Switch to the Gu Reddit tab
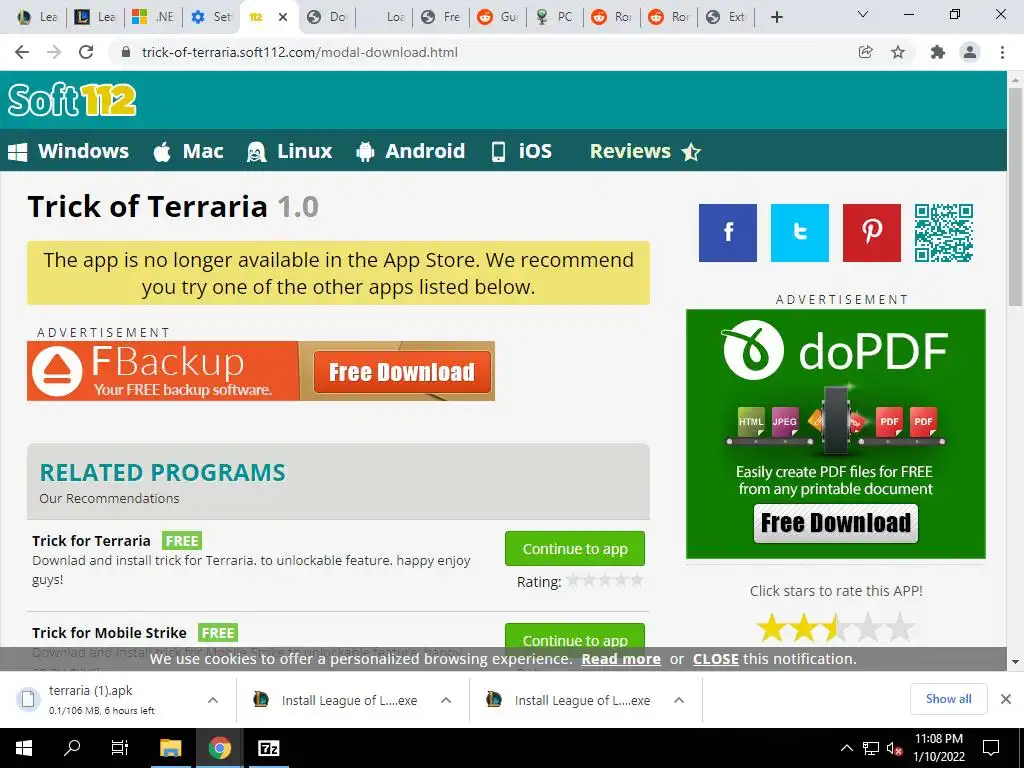This screenshot has width=1024, height=768. (497, 17)
